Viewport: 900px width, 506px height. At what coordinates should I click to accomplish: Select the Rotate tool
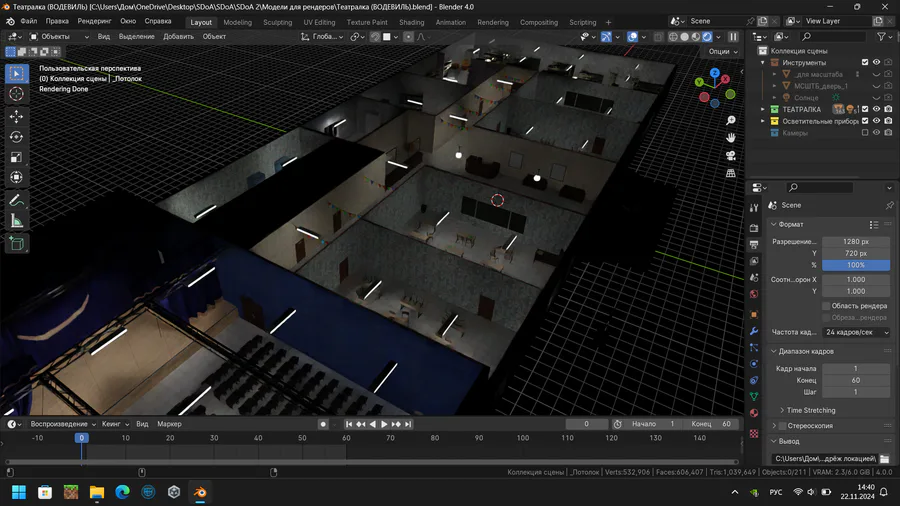tap(16, 137)
